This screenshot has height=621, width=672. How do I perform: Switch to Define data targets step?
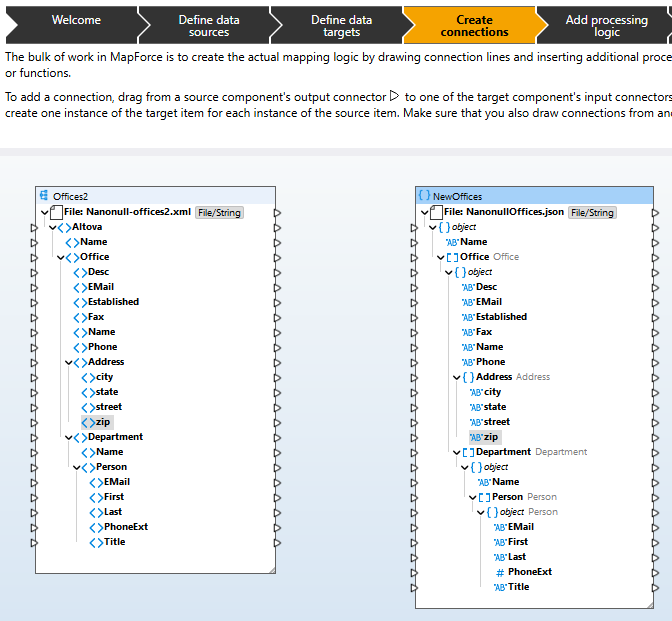pos(341,25)
